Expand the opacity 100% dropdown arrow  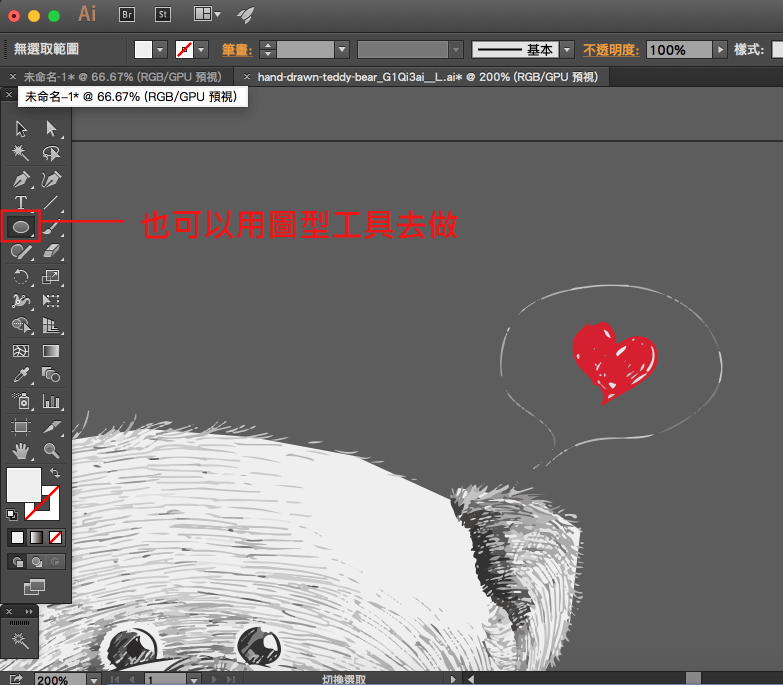[719, 49]
